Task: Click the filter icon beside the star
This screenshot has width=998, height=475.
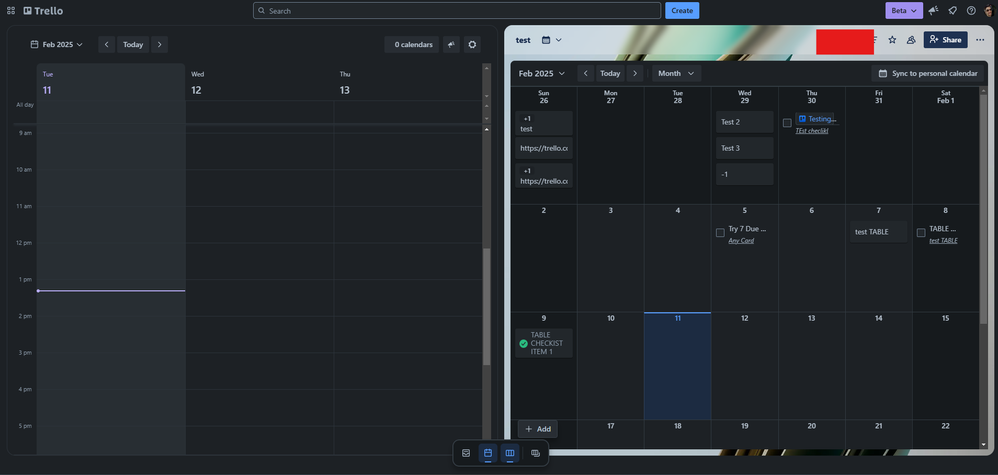Action: (875, 39)
